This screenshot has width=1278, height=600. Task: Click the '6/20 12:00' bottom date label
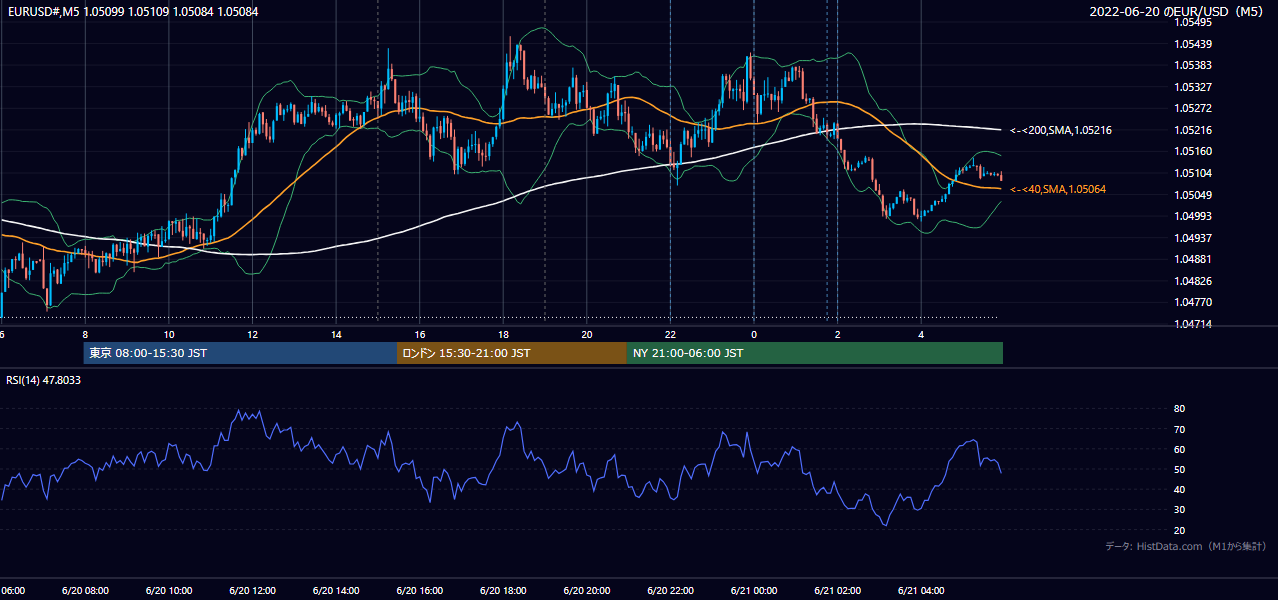251,591
